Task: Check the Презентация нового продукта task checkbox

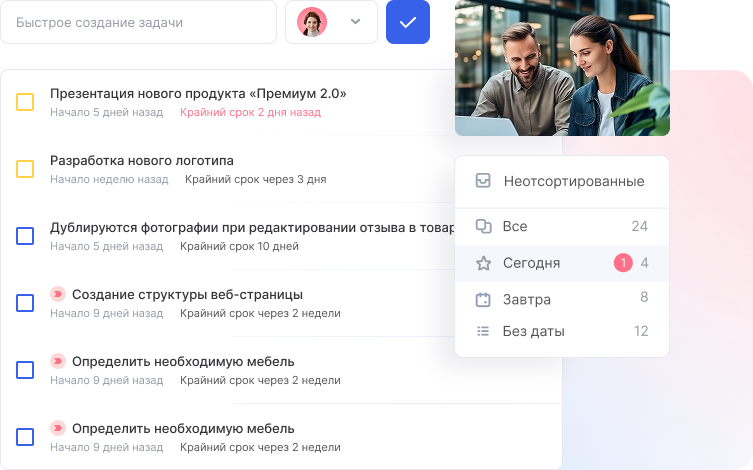Action: click(25, 102)
